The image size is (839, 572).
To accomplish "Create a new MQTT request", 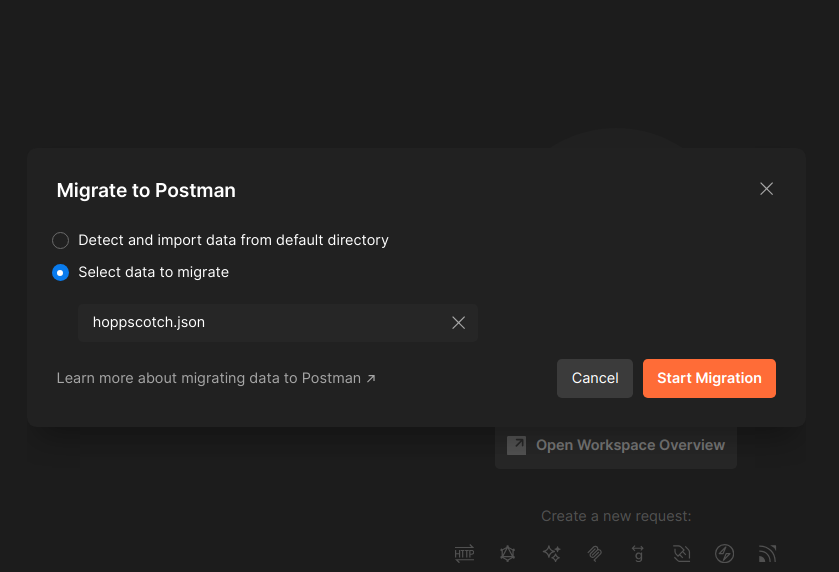I will coord(767,553).
